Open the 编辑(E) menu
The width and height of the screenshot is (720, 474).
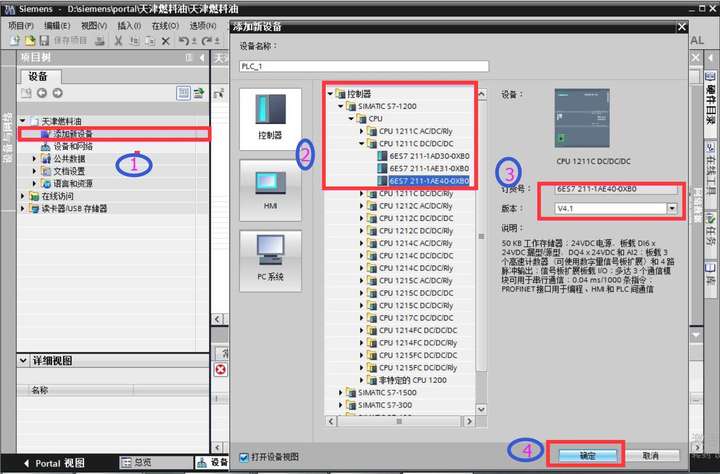point(57,26)
